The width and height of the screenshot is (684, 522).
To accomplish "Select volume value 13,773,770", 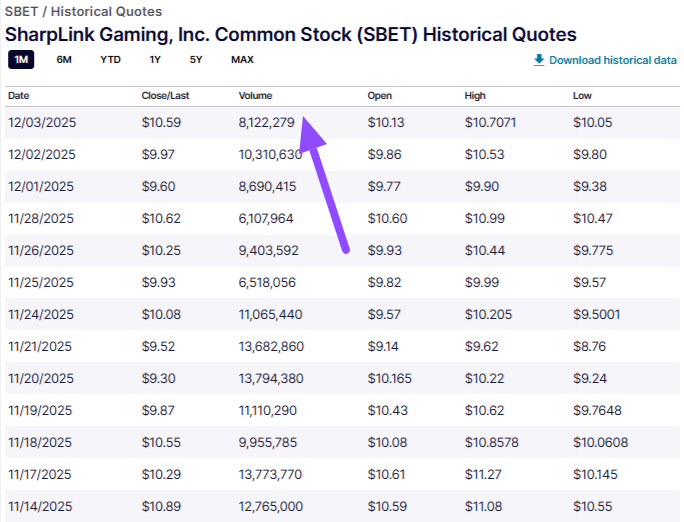I will (270, 474).
